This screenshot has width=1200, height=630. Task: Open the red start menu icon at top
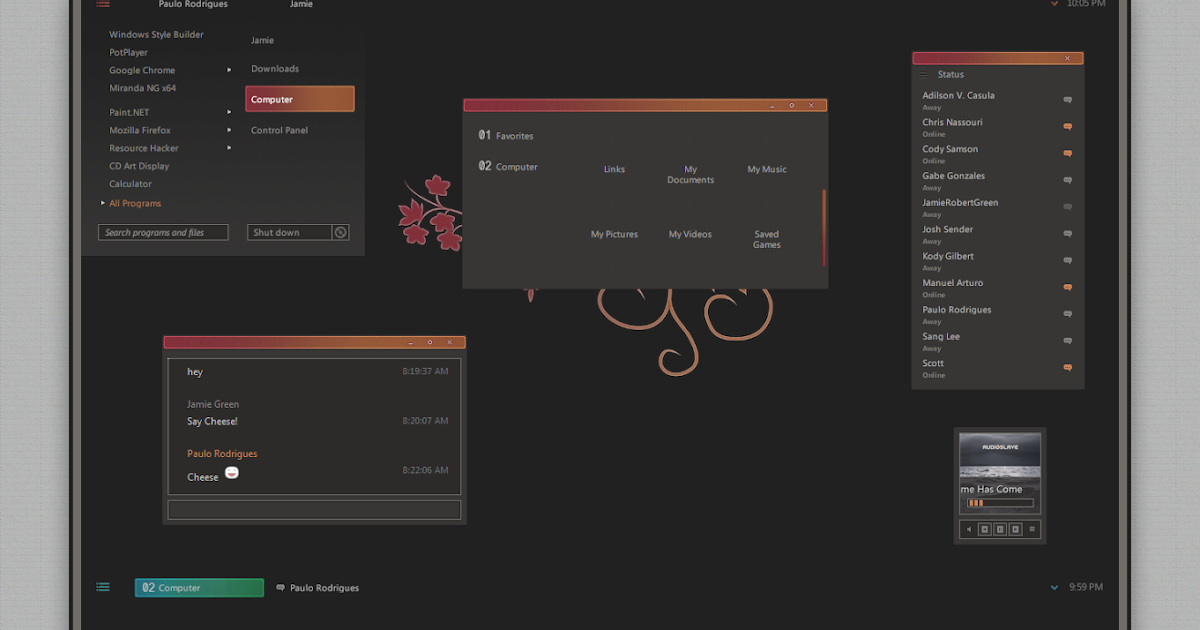click(x=103, y=5)
